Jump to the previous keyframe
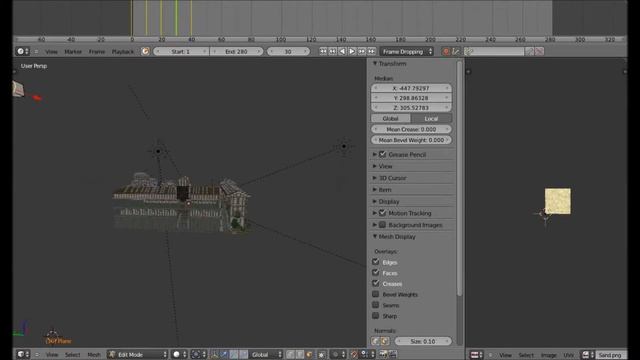This screenshot has width=640, height=360. (x=333, y=51)
